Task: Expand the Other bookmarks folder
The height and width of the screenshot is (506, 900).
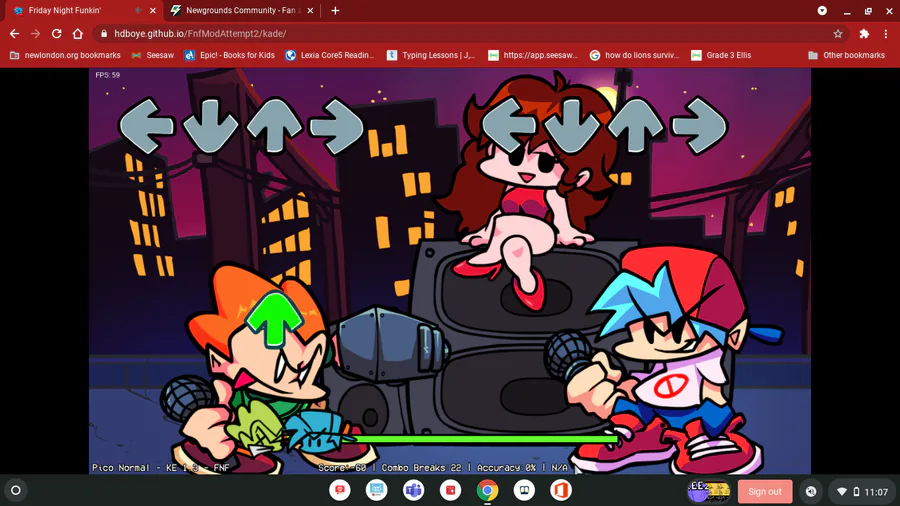Action: tap(847, 55)
